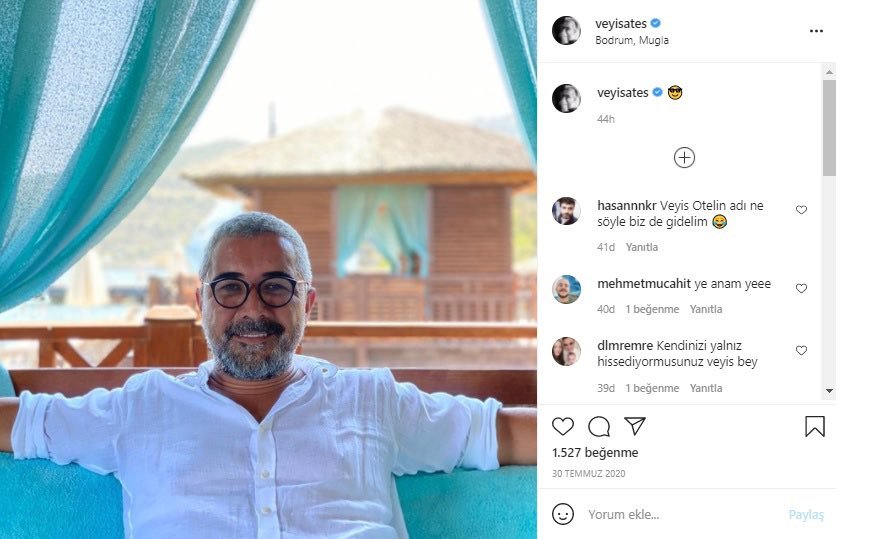The image size is (880, 539).
Task: Save post with the bookmark icon
Action: [814, 427]
